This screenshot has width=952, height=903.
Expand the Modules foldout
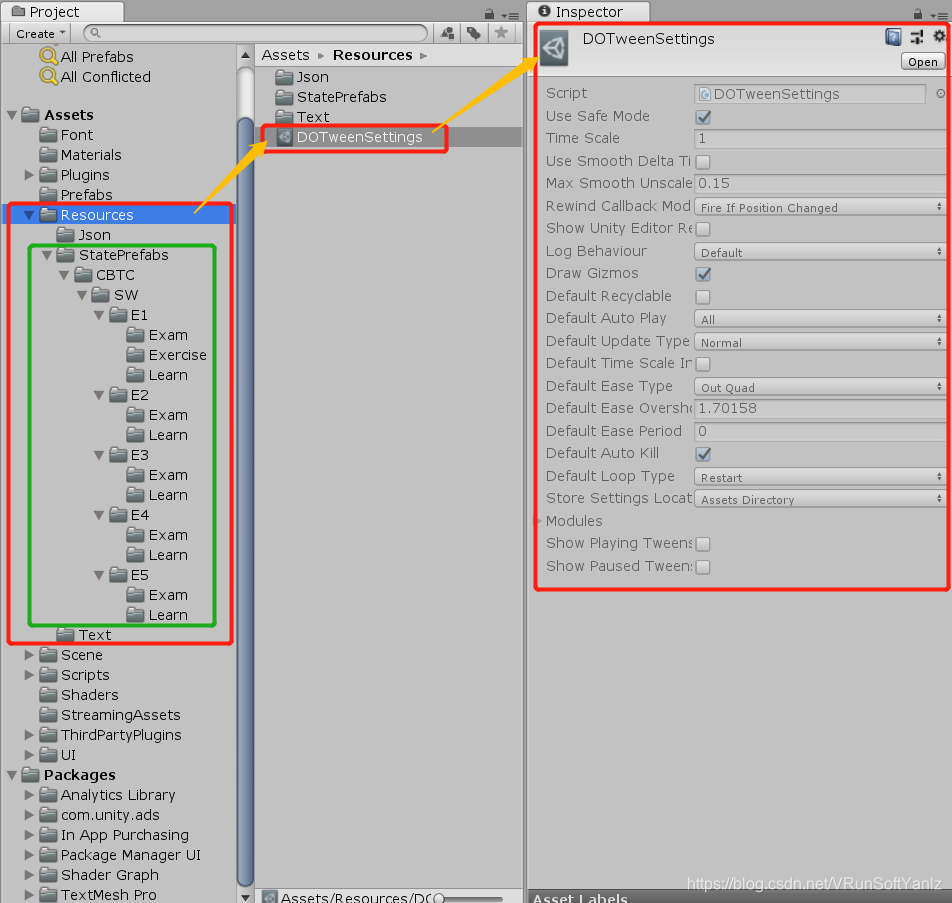tap(539, 521)
